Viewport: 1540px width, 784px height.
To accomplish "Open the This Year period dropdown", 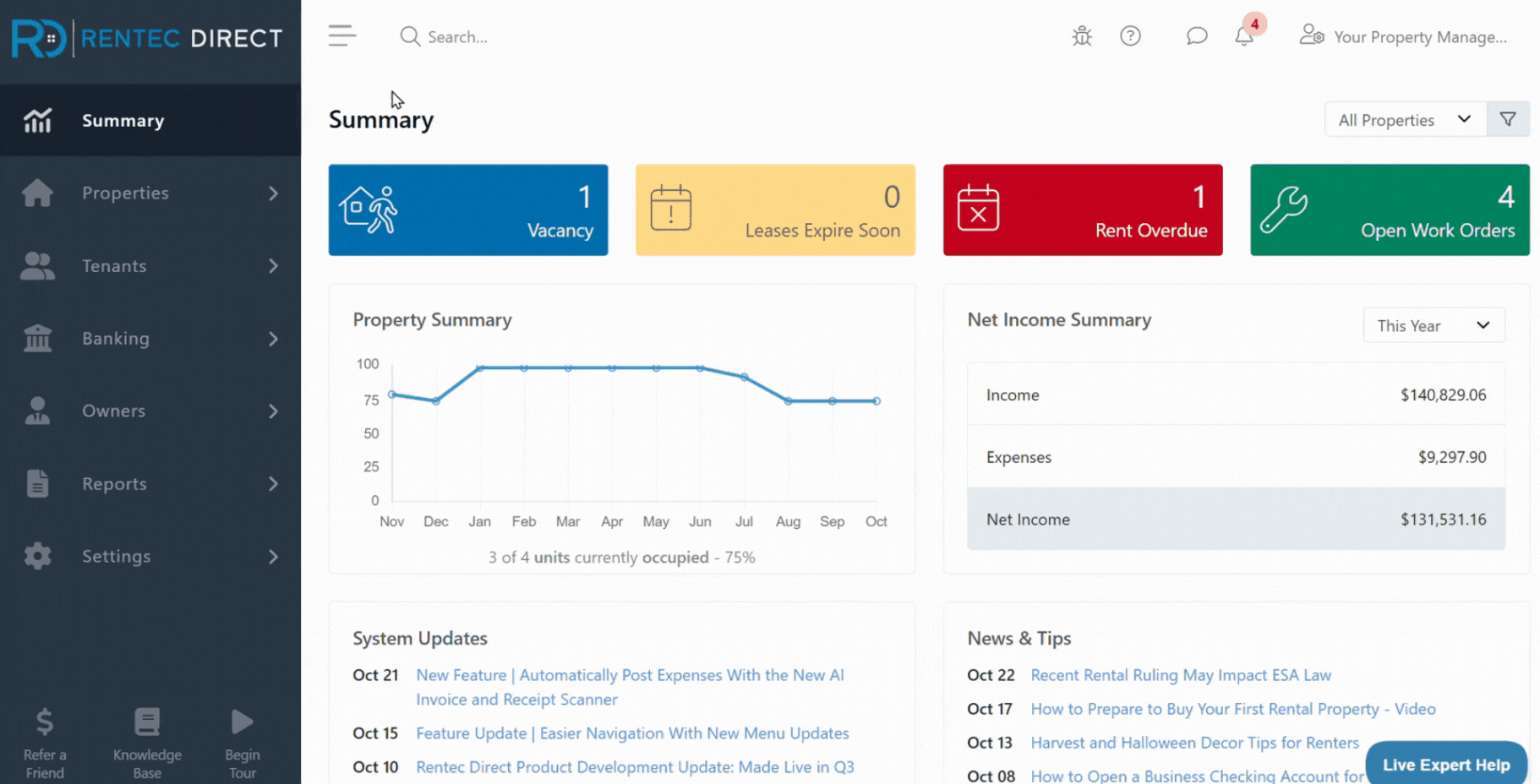I will pyautogui.click(x=1434, y=325).
